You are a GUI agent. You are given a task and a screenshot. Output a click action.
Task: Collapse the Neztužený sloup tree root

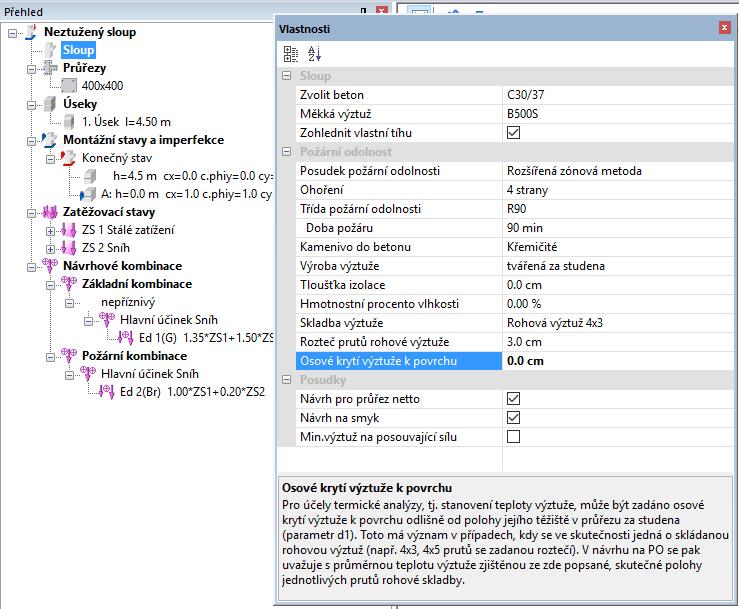pyautogui.click(x=12, y=33)
